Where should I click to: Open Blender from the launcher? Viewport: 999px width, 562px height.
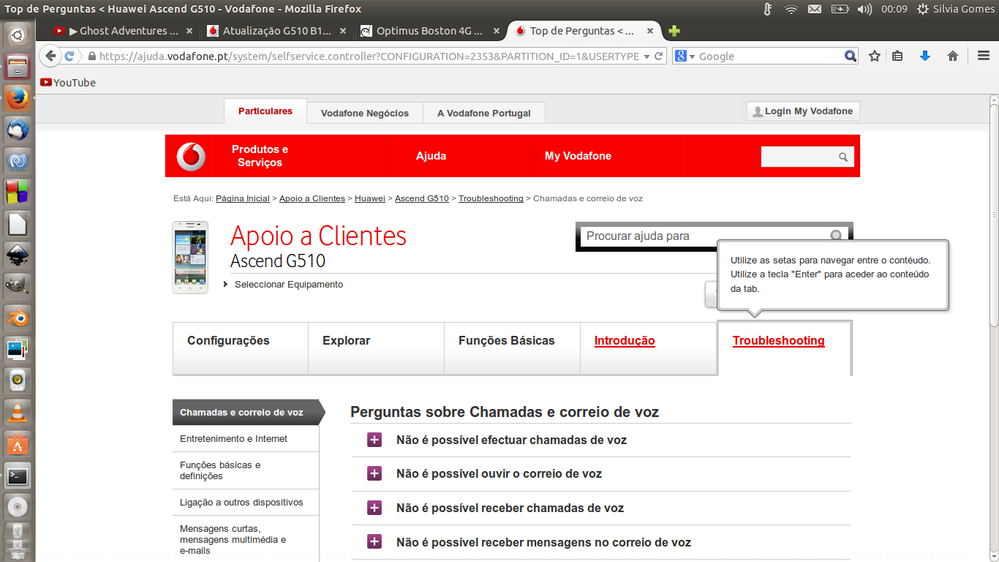[17, 318]
